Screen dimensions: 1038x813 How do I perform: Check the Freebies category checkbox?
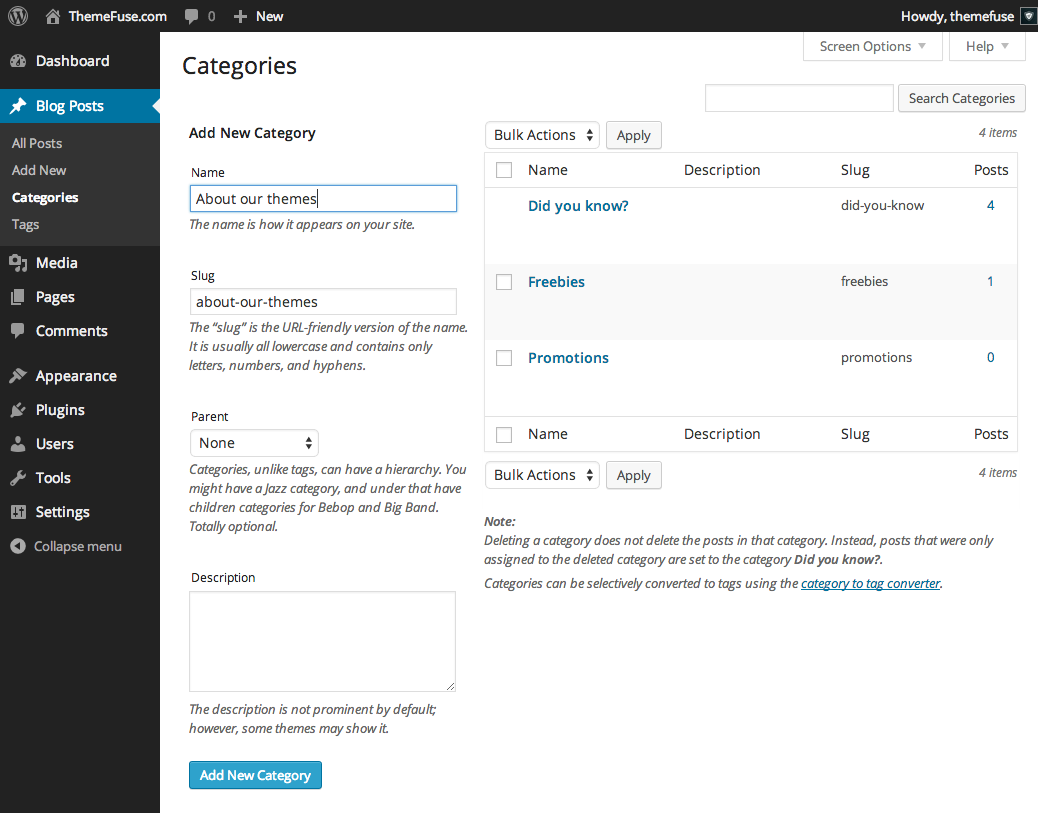coord(504,282)
